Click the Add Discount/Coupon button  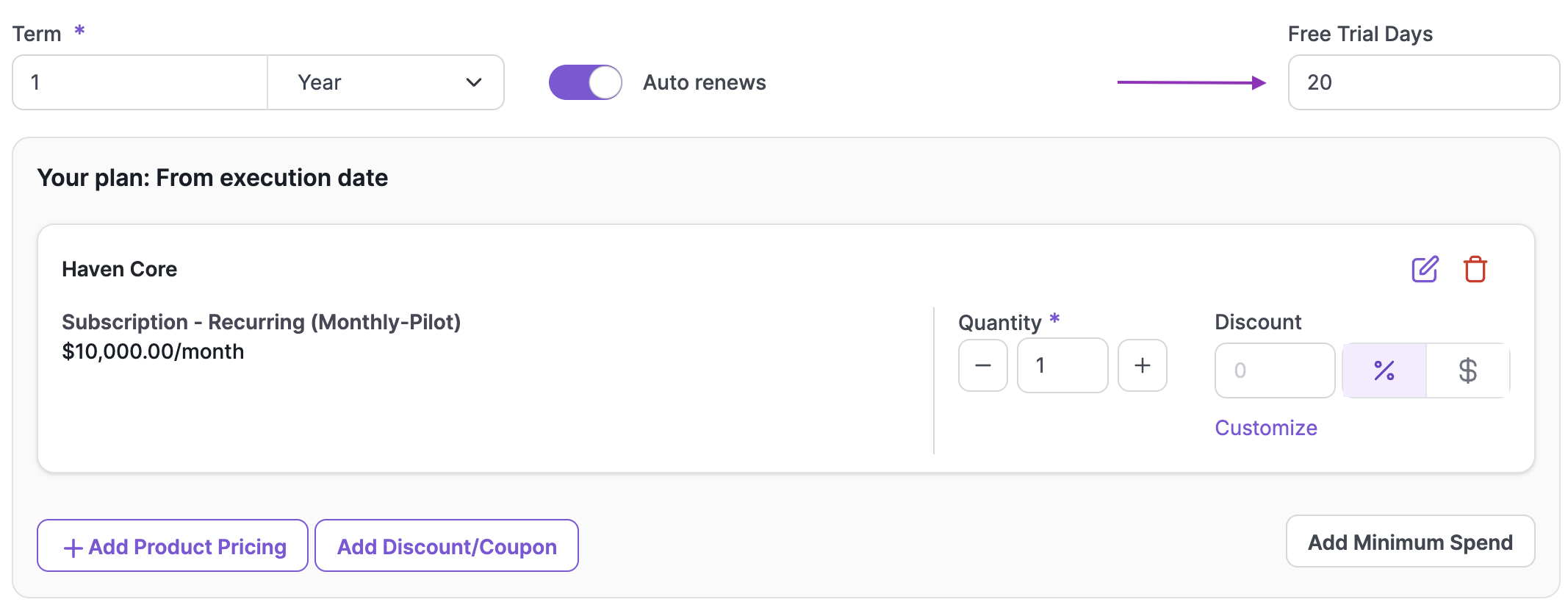coord(447,546)
